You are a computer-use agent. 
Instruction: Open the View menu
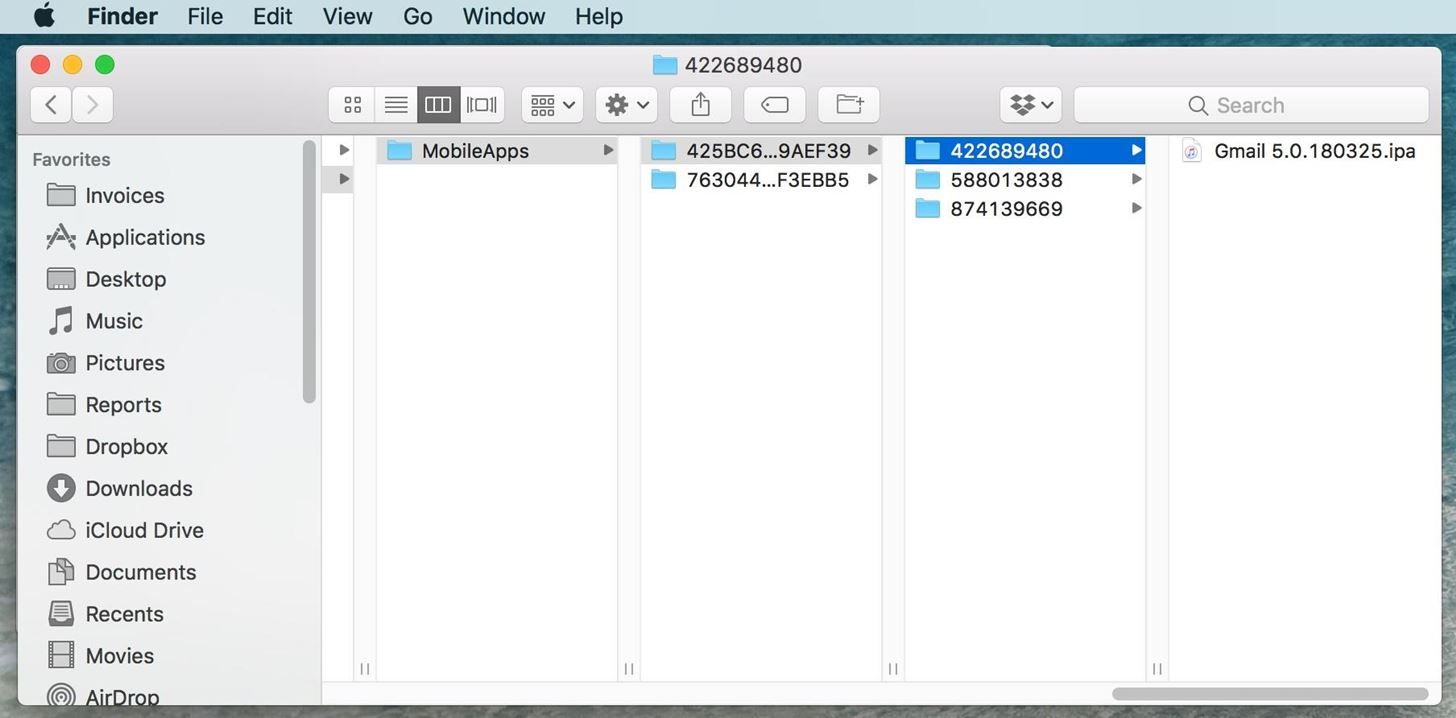point(347,17)
